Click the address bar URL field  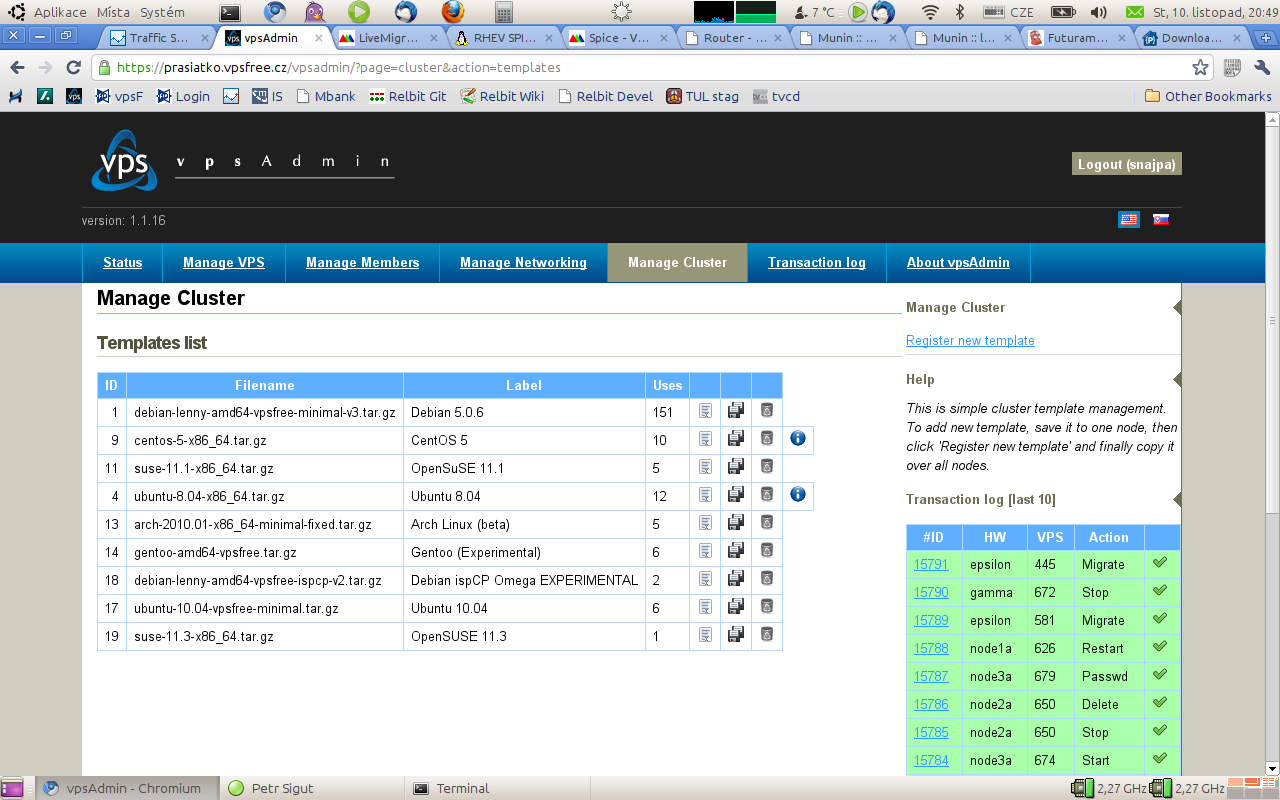pyautogui.click(x=650, y=68)
